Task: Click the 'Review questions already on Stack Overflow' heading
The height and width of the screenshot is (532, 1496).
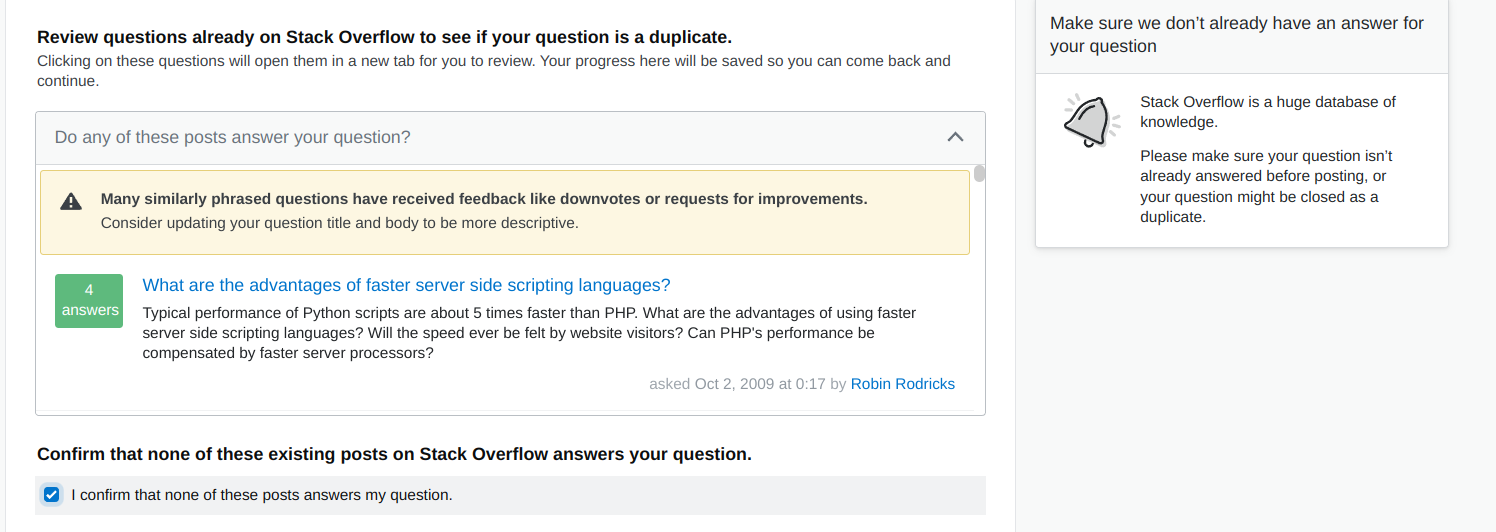Action: tap(385, 38)
